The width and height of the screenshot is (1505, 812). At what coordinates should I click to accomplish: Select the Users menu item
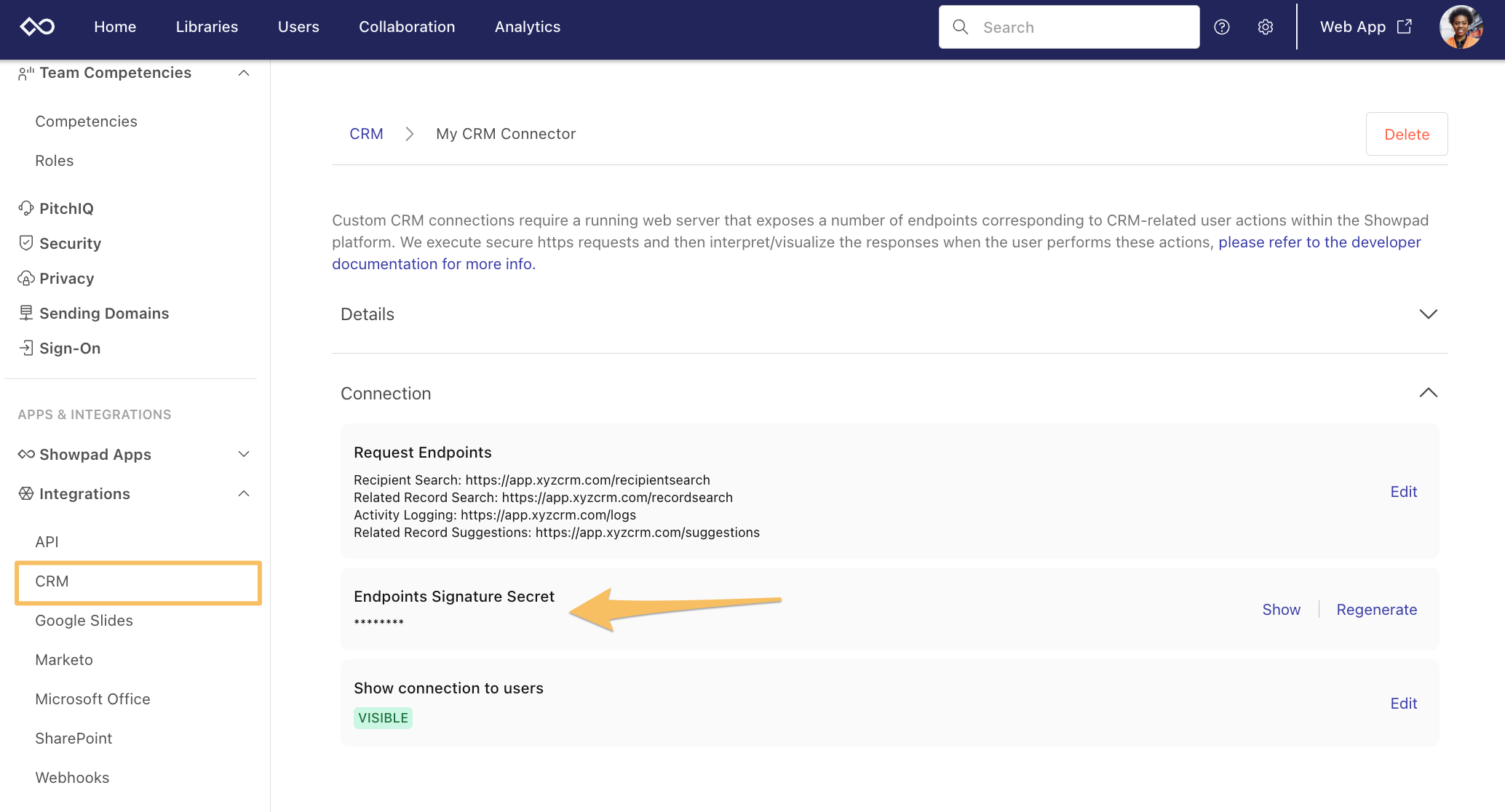click(x=298, y=27)
